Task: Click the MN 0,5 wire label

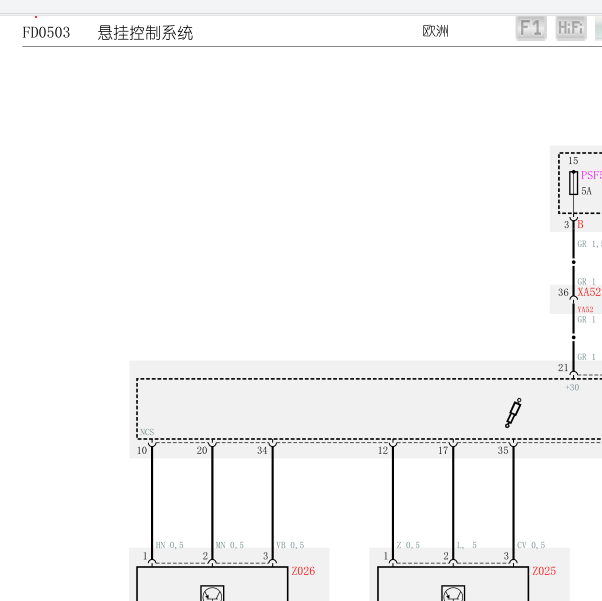Action: (230, 545)
